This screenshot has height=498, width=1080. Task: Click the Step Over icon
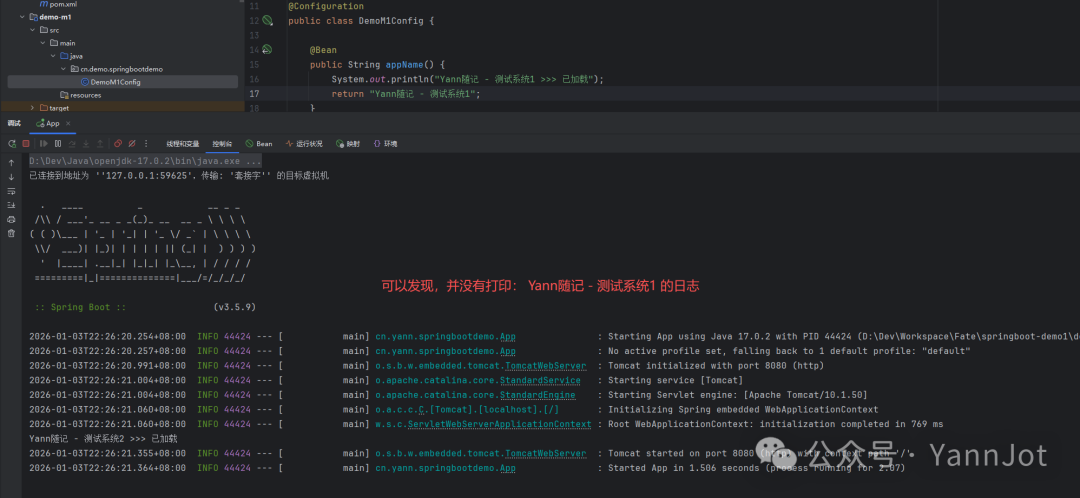72,143
